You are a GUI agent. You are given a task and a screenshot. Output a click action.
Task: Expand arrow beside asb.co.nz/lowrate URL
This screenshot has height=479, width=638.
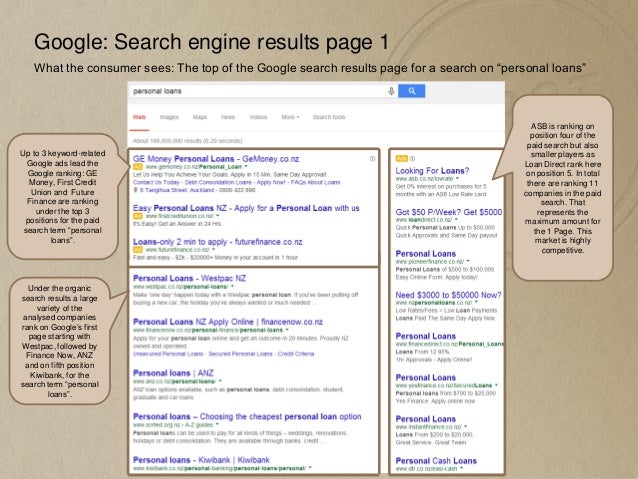[458, 179]
